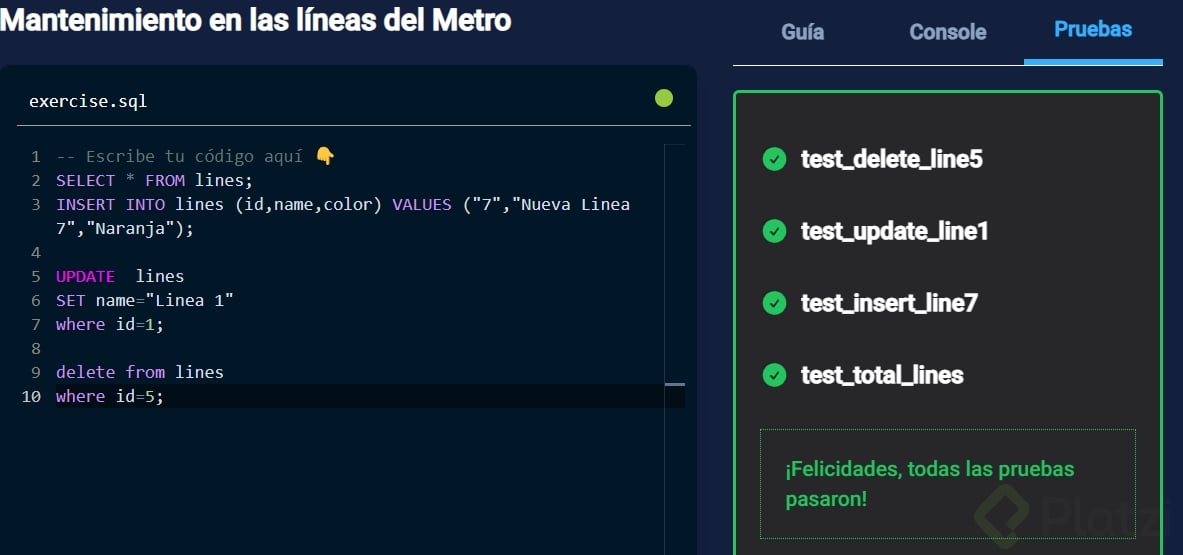1183x555 pixels.
Task: Click the green check beside test_insert_line7
Action: tap(774, 303)
